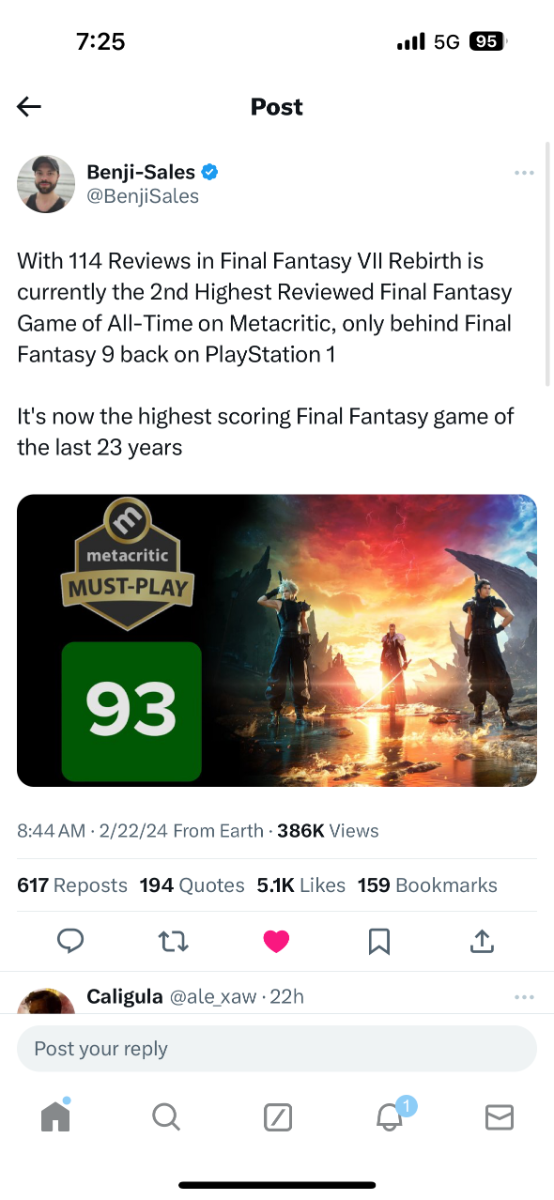The image size is (554, 1200).
Task: Unlike the post with the pink heart
Action: pos(276,941)
